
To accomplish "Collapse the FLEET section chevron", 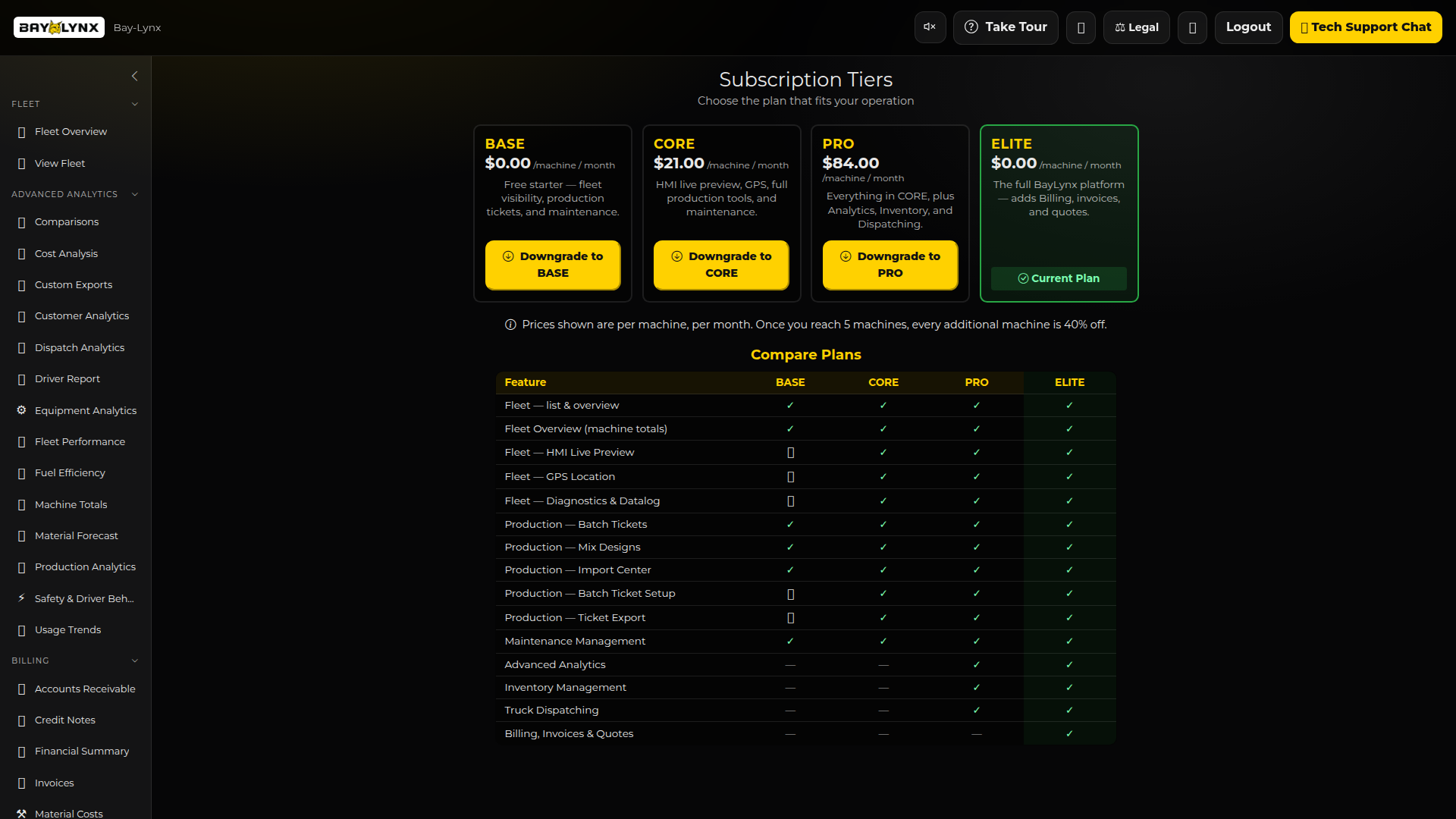I will click(x=135, y=104).
